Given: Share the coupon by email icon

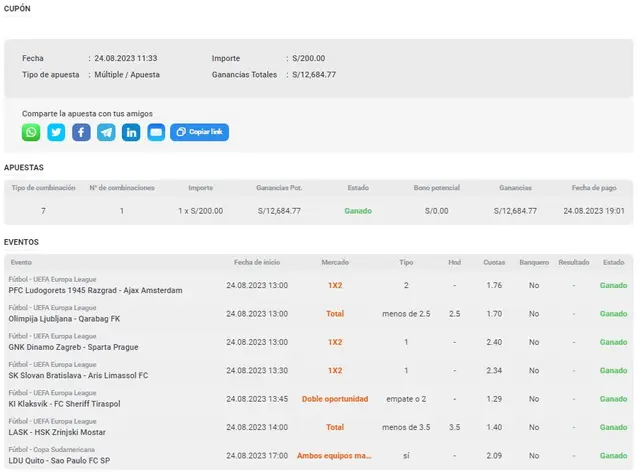Looking at the screenshot, I should [x=156, y=132].
